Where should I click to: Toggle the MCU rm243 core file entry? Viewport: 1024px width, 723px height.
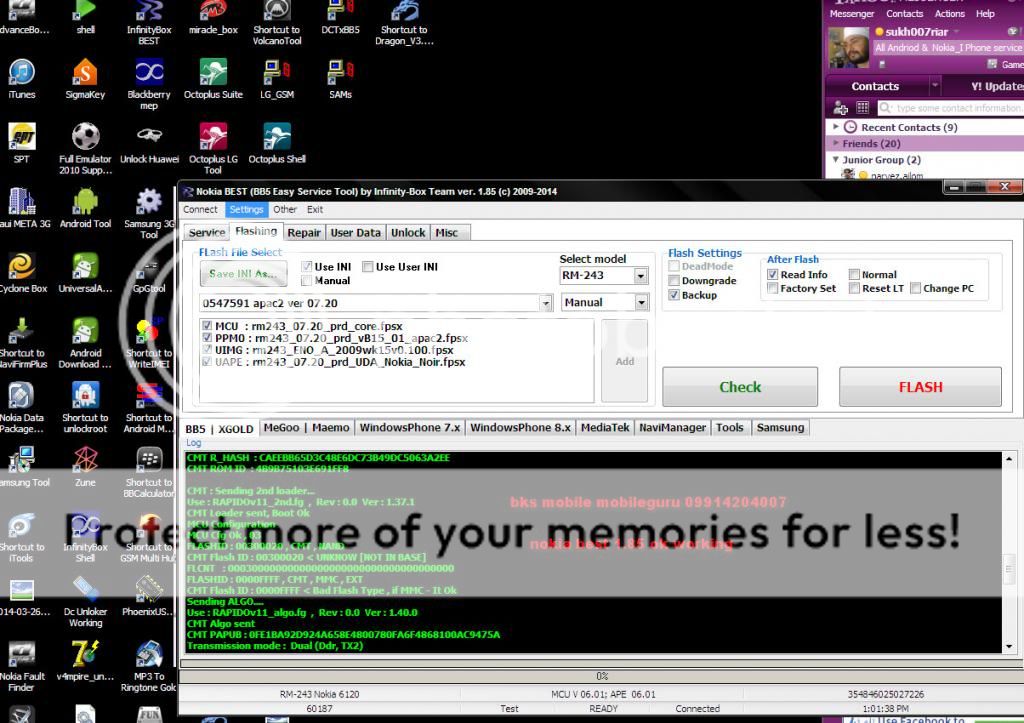207,326
